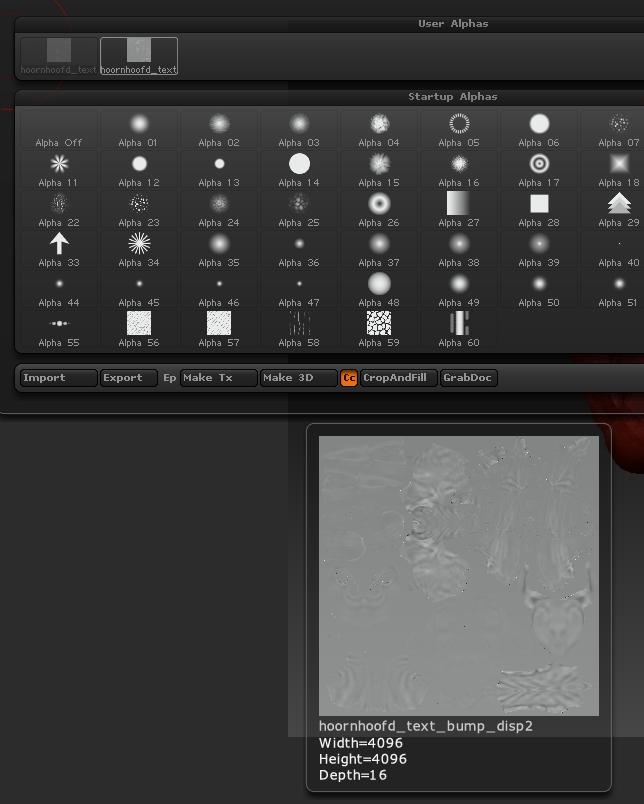Pick Alpha 14 large white circle
This screenshot has width=644, height=804.
point(299,170)
